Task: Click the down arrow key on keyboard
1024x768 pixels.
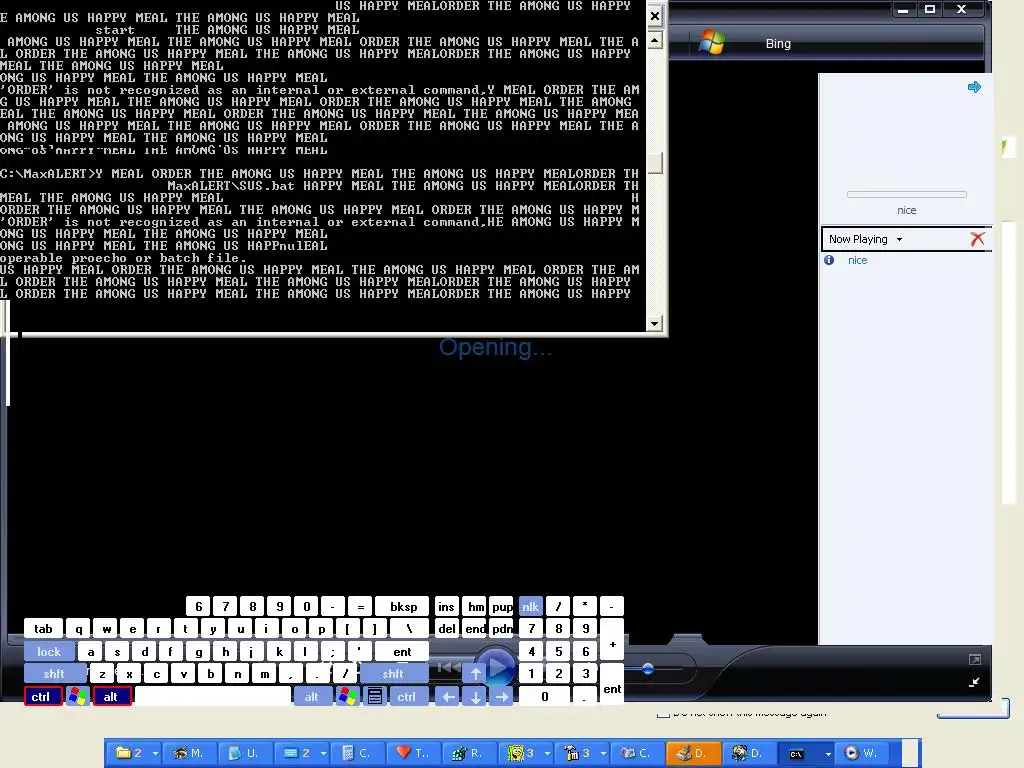Action: pyautogui.click(x=475, y=696)
